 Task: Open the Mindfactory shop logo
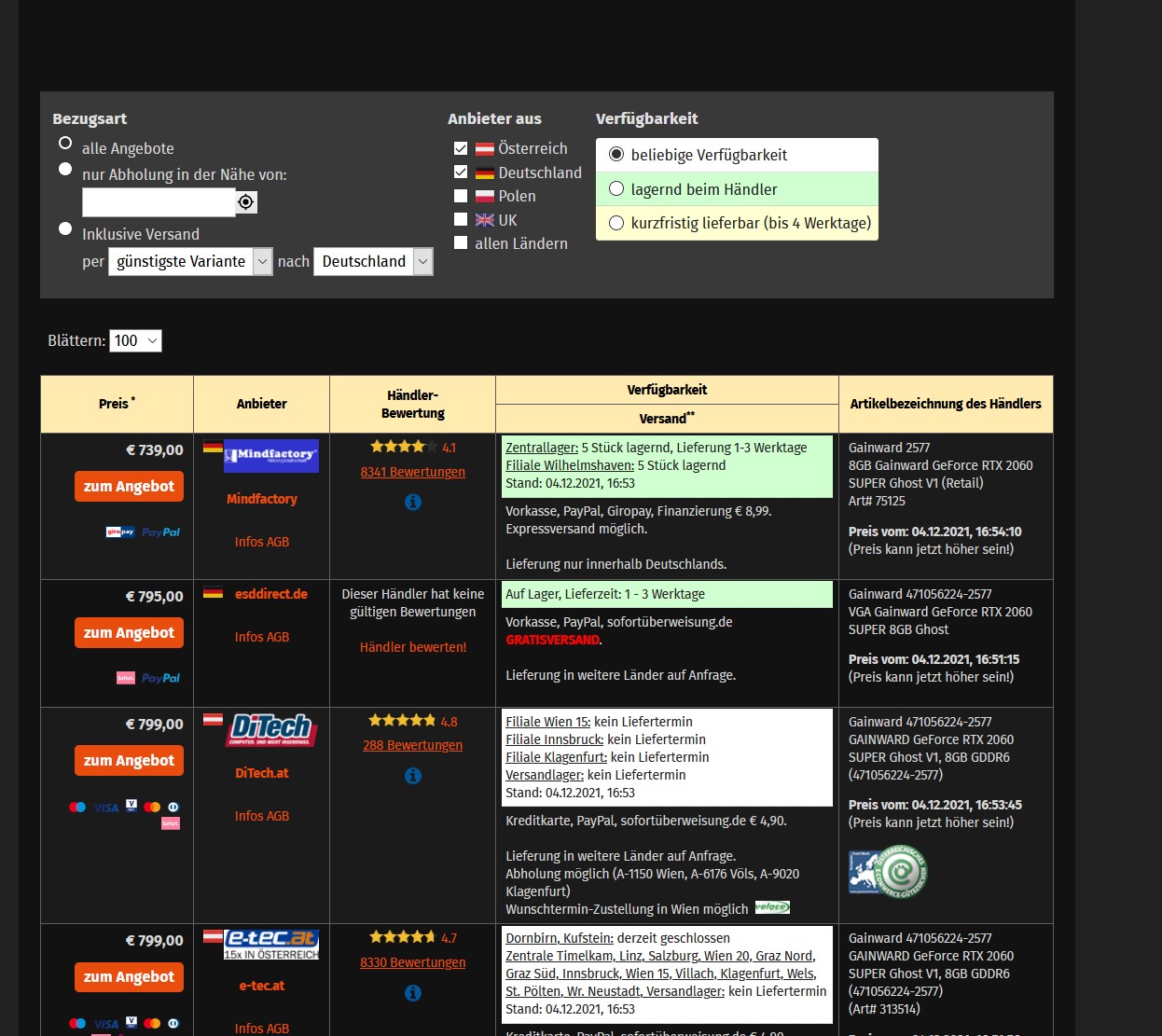[271, 455]
